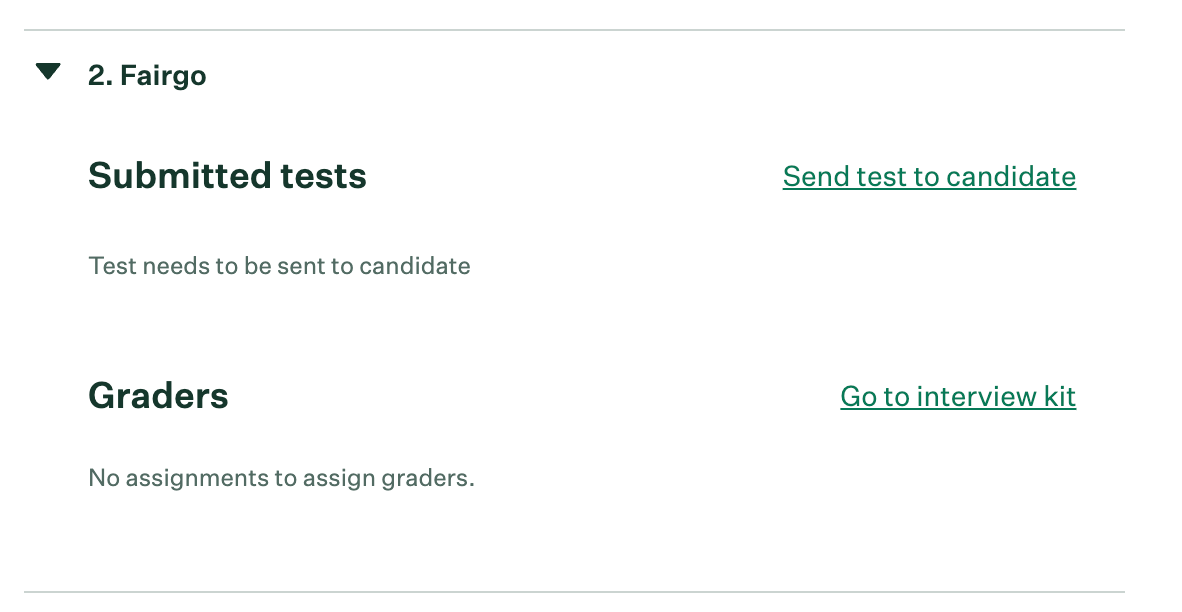Click the word "Fairgo" in the header
Image resolution: width=1182 pixels, height=612 pixels.
coord(163,76)
